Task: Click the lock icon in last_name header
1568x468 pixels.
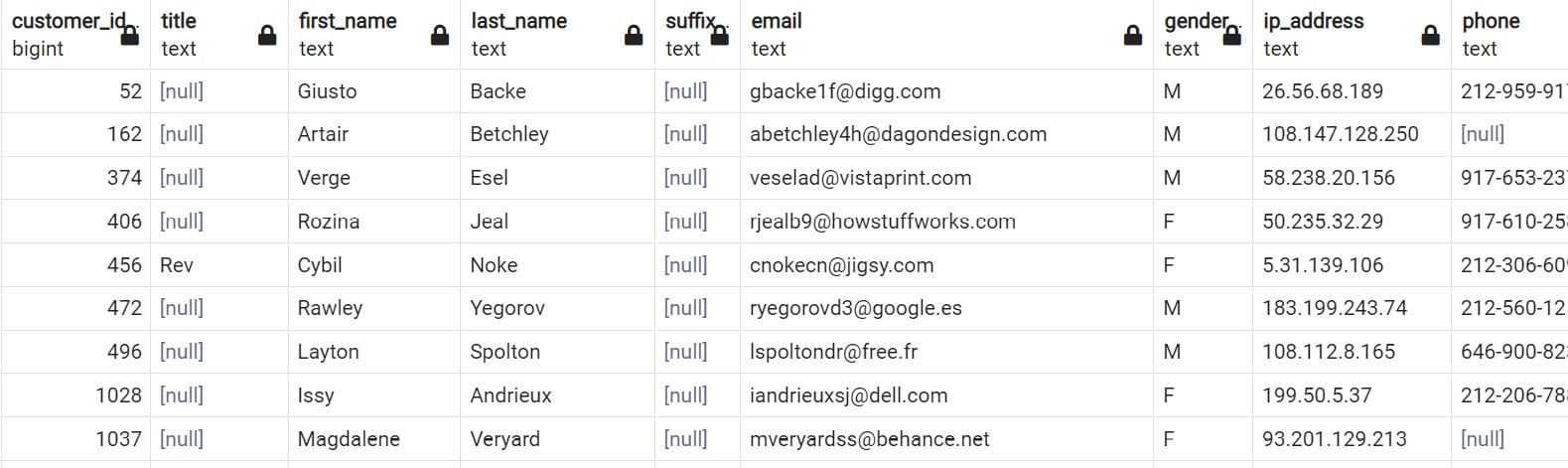Action: click(x=634, y=36)
